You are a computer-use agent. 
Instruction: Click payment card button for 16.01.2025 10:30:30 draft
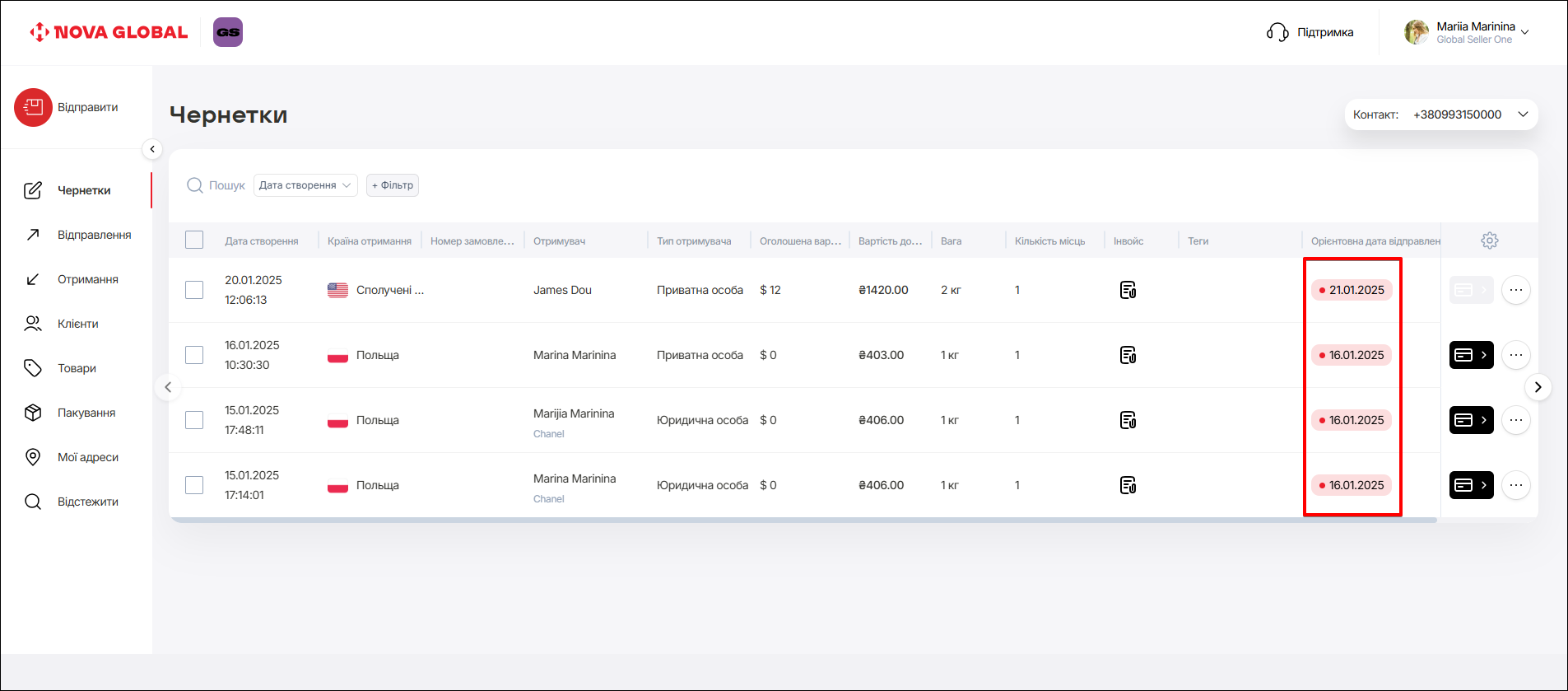(x=1471, y=355)
